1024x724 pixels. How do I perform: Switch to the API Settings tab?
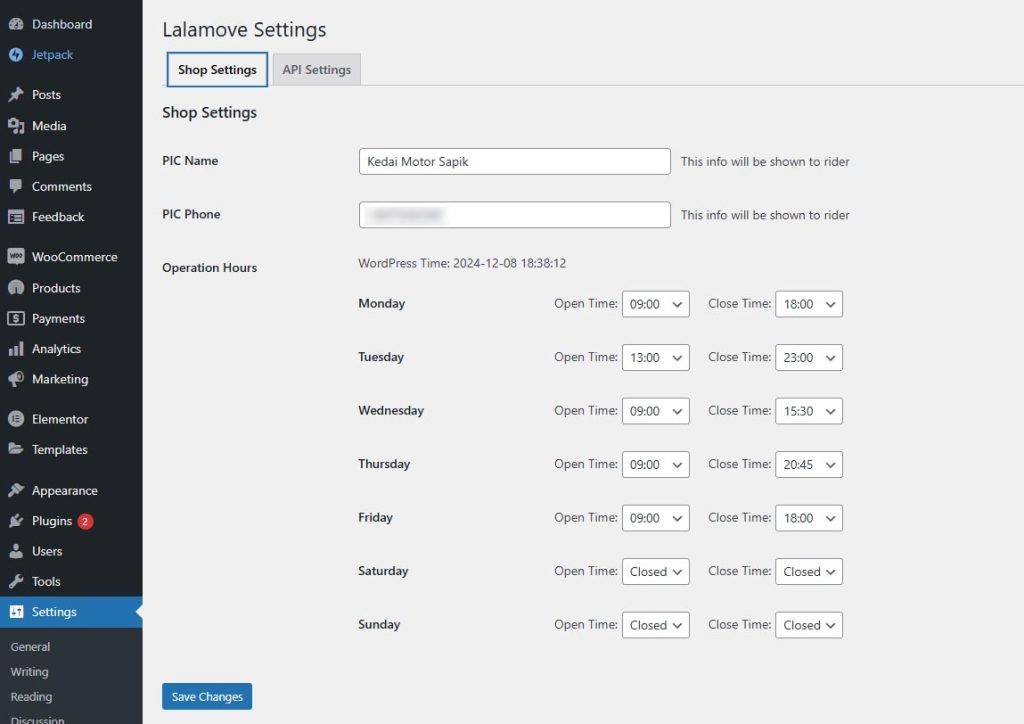tap(317, 70)
